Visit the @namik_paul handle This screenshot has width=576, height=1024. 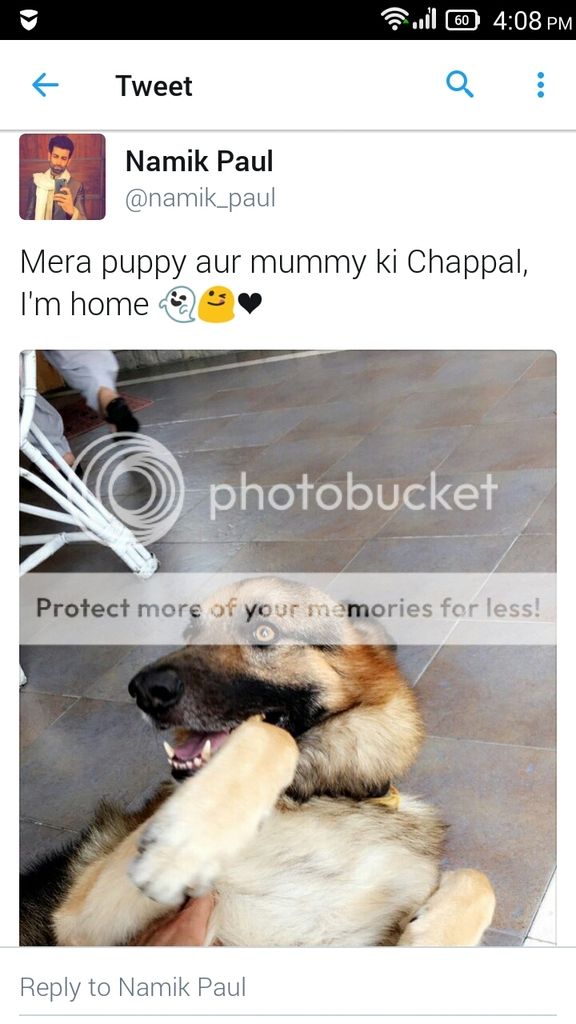[200, 198]
